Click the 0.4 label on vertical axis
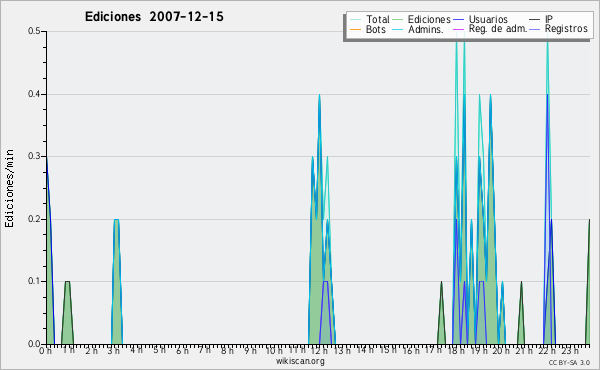Screen dimensions: 600x370 coord(34,94)
